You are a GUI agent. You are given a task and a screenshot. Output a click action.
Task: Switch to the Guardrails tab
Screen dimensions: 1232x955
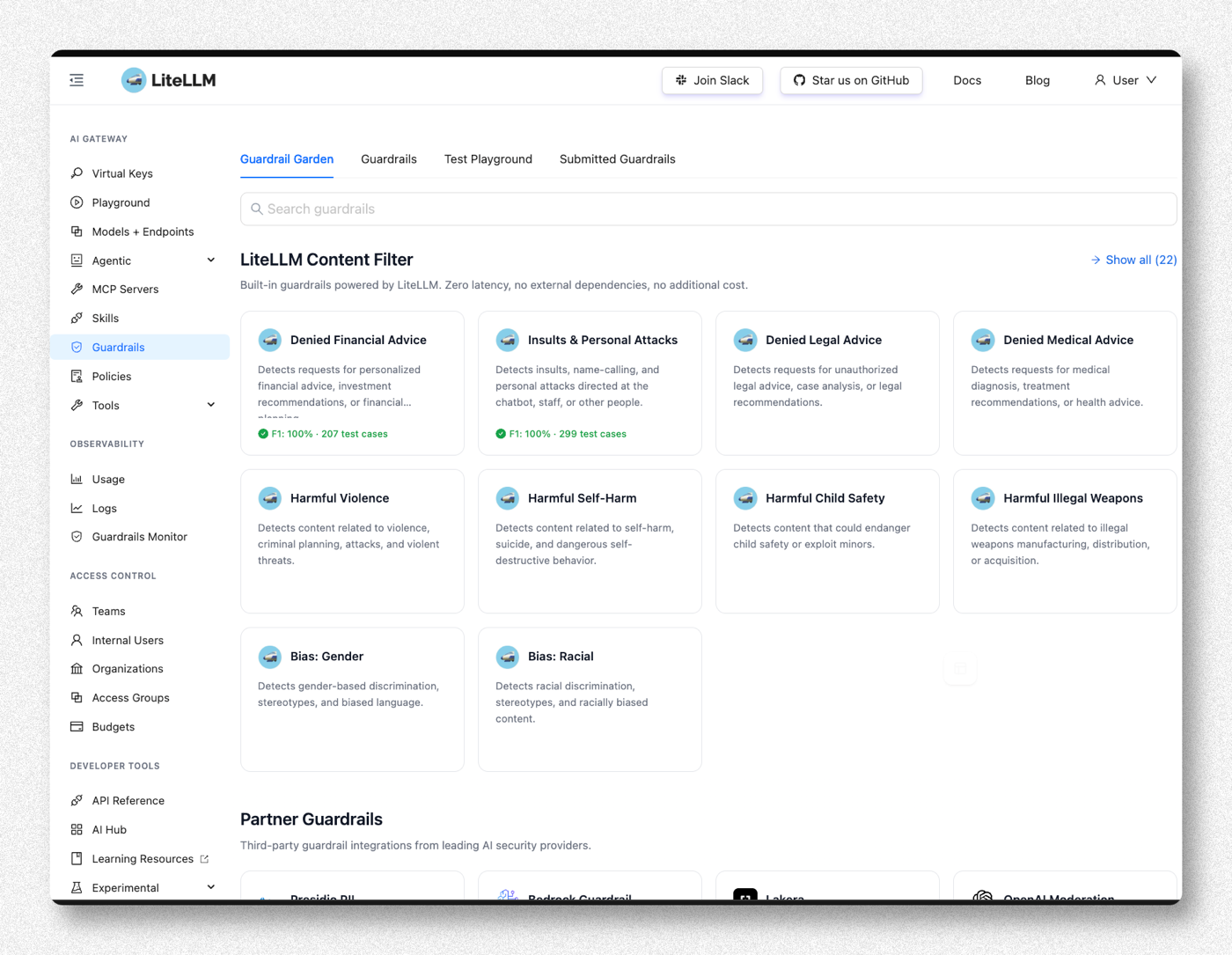click(x=389, y=159)
